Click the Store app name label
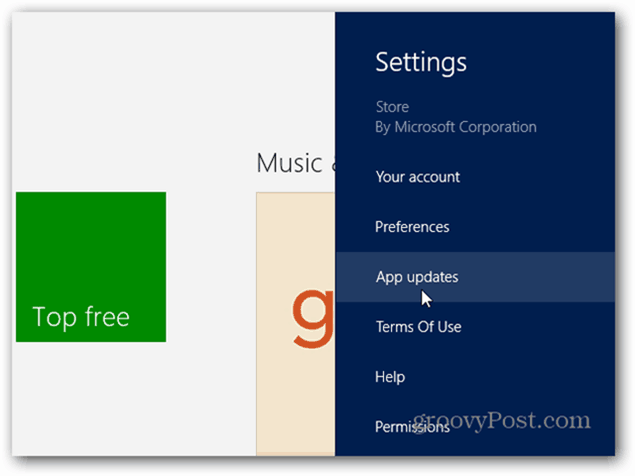This screenshot has height=476, width=635. coord(392,107)
